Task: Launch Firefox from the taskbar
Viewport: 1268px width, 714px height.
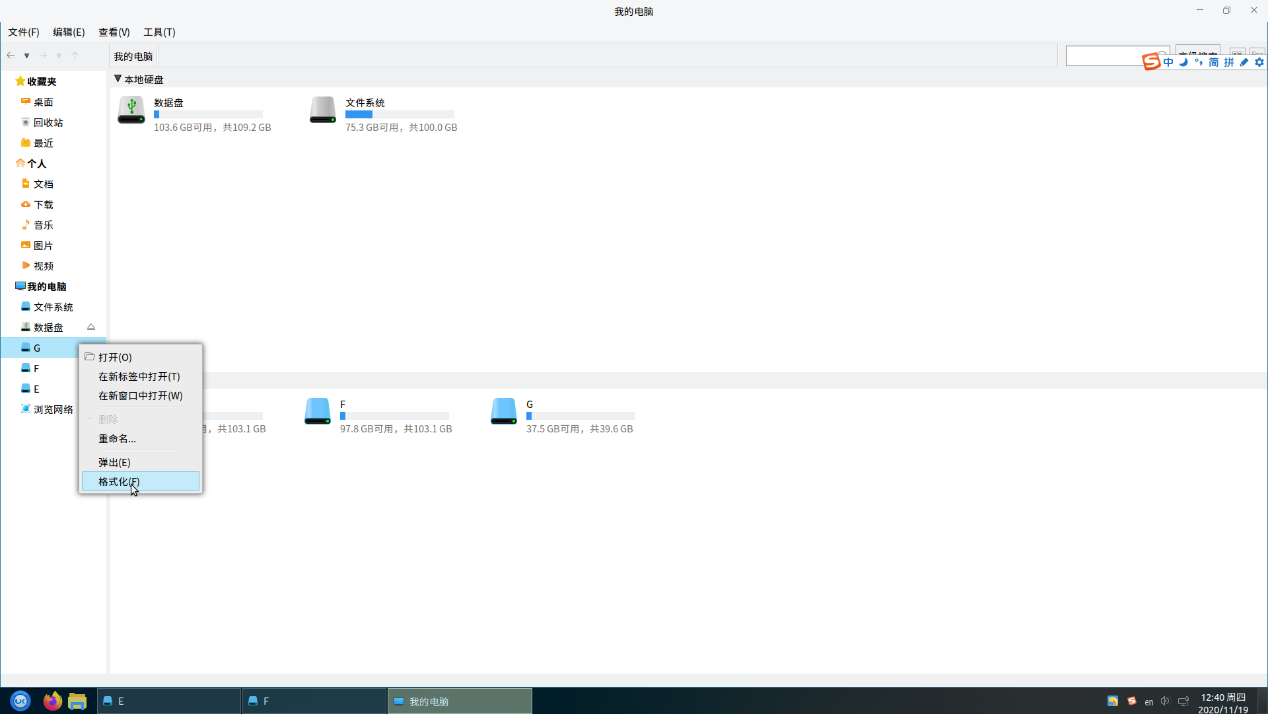Action: tap(53, 701)
